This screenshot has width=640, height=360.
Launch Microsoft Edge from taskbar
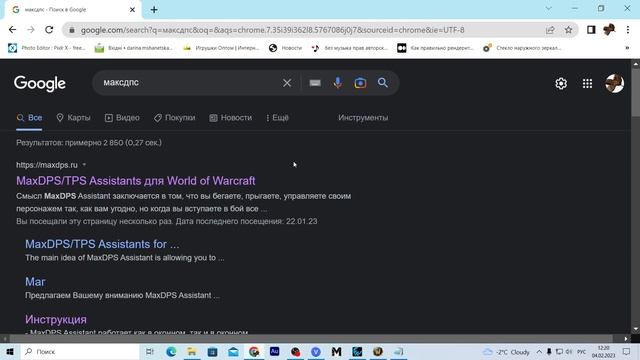coord(171,351)
